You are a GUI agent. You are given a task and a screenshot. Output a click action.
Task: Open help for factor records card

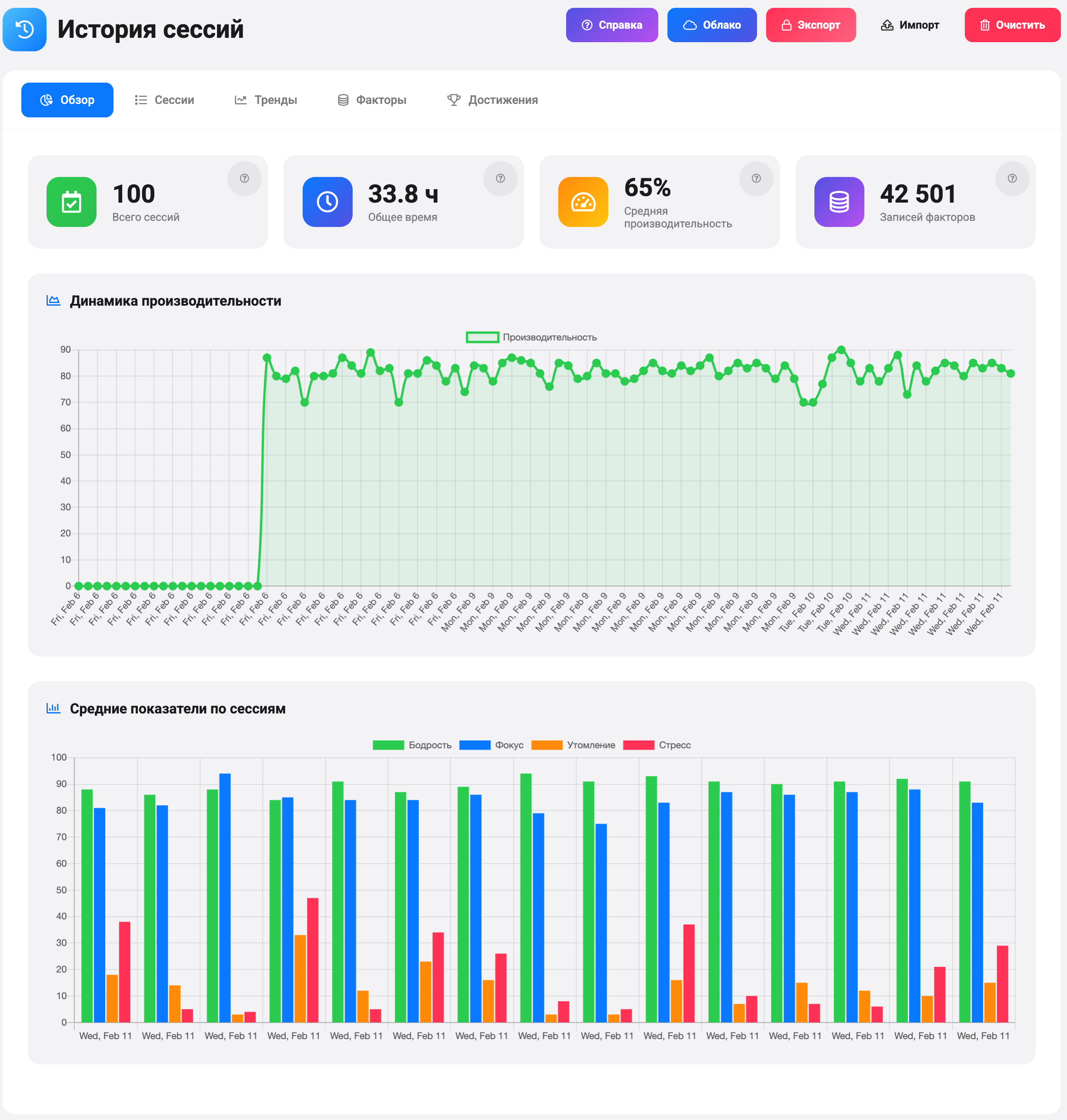tap(1012, 179)
